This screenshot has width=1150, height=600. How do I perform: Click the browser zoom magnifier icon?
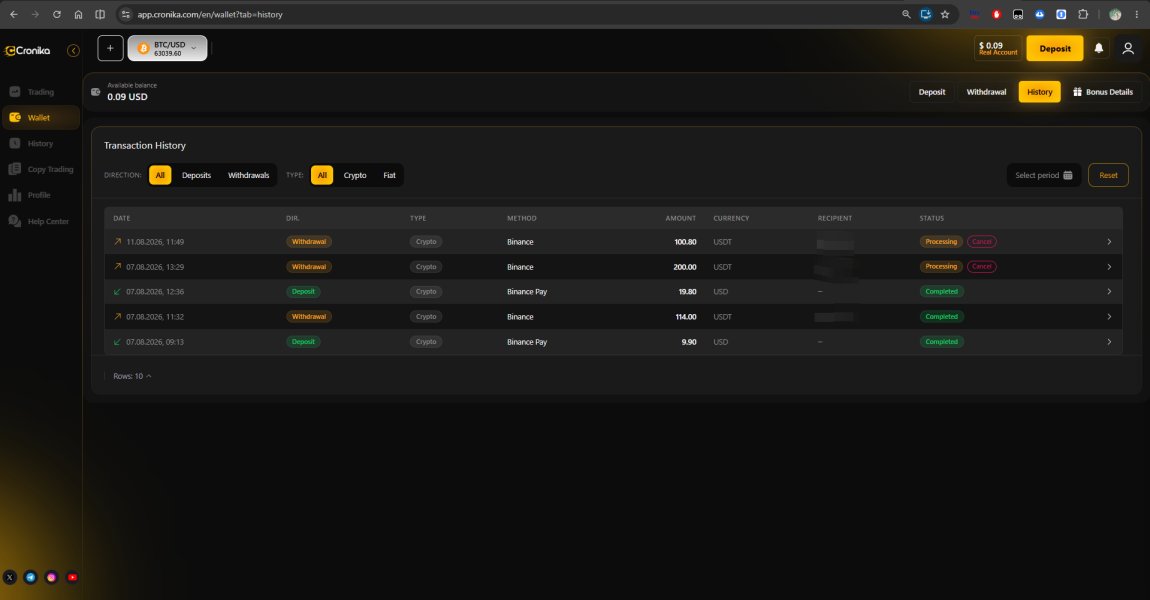[x=906, y=14]
